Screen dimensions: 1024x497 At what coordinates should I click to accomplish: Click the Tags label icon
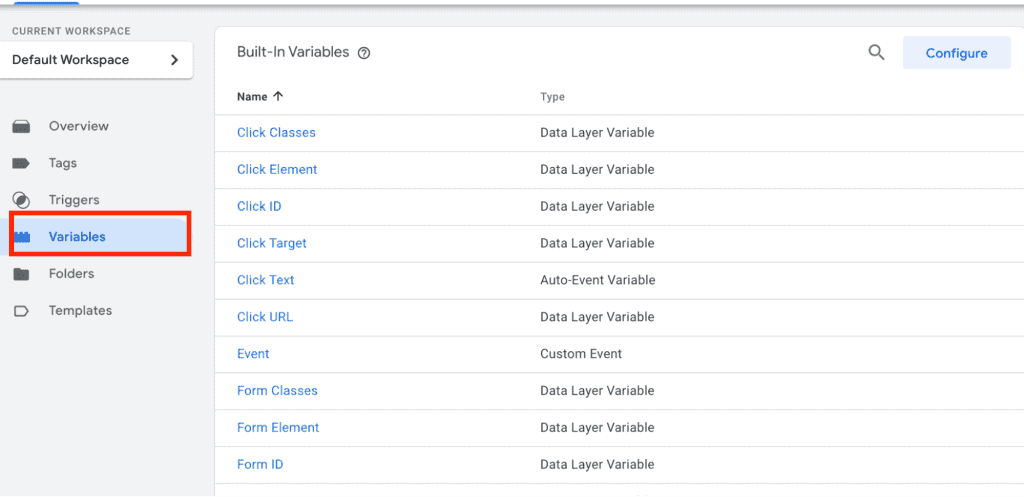point(22,163)
